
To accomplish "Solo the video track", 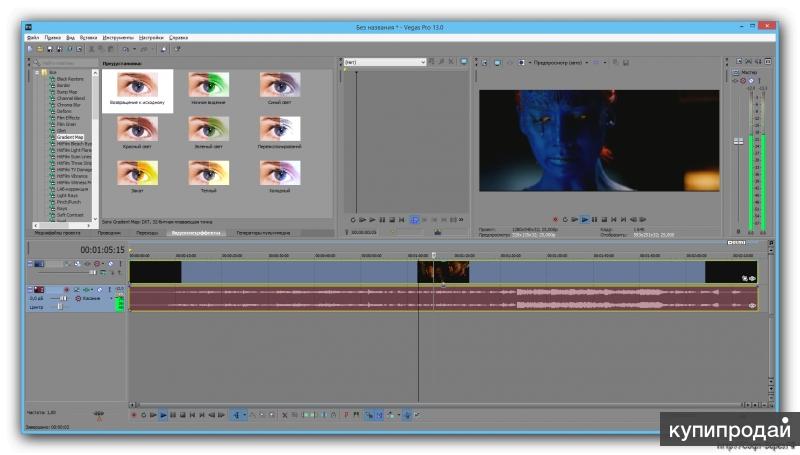I will (120, 264).
